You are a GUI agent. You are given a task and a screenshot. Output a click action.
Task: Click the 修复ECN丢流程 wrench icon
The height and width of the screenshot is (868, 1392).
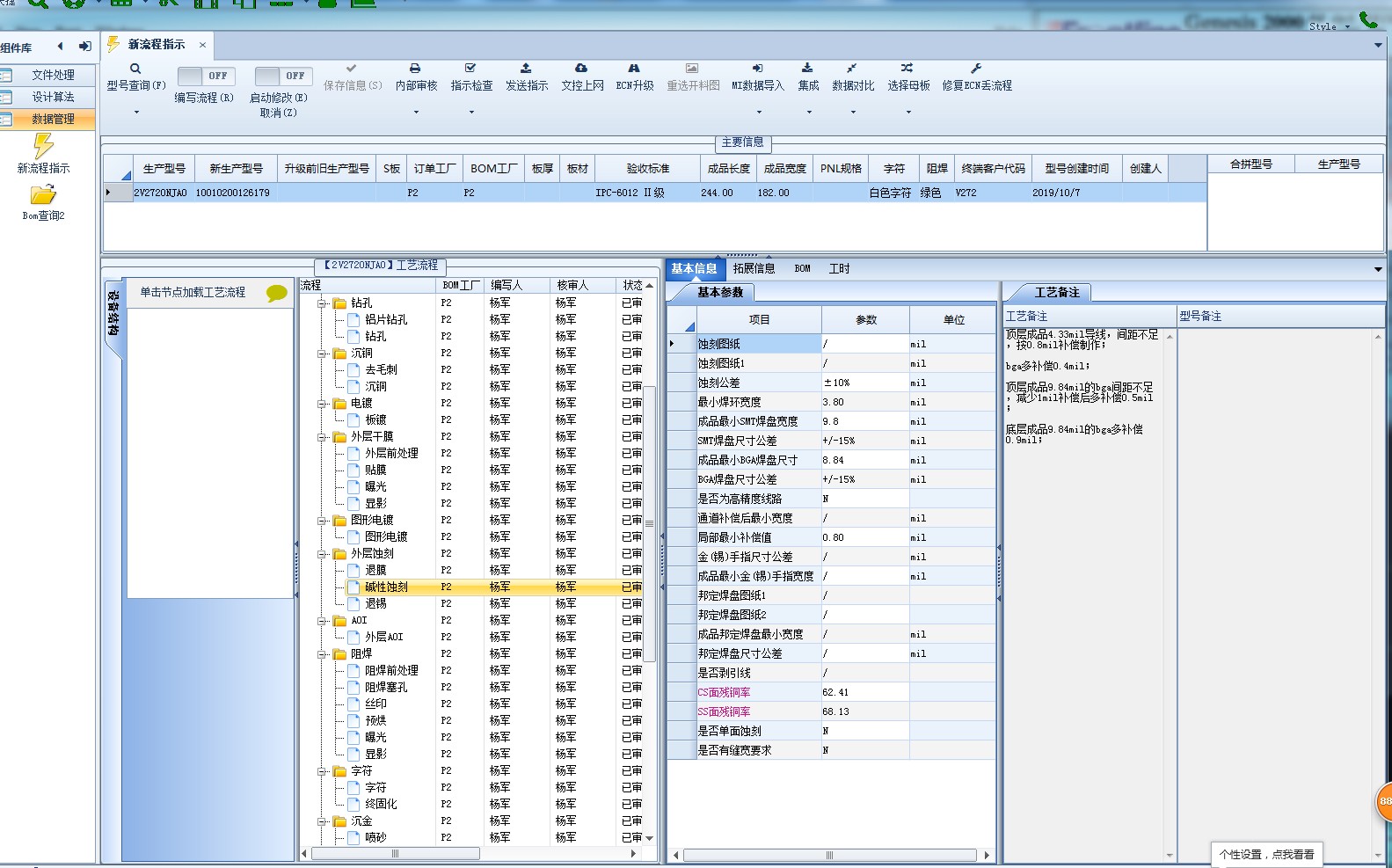coord(976,68)
